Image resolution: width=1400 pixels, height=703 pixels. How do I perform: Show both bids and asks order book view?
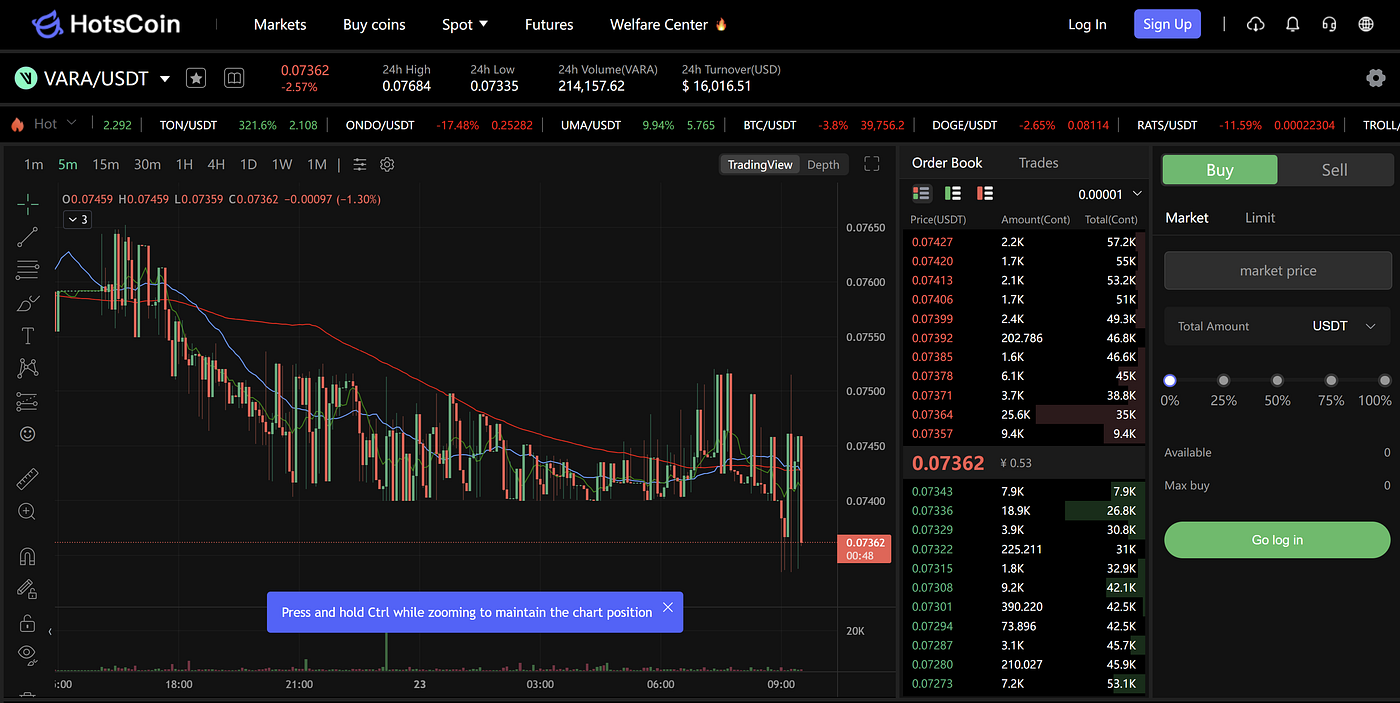coord(922,193)
